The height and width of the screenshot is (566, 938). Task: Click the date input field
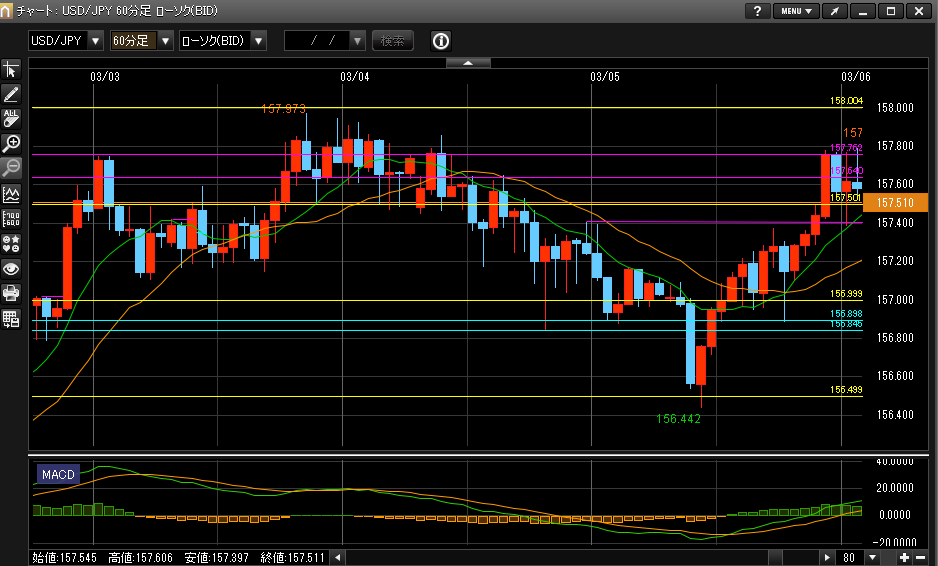(x=317, y=41)
